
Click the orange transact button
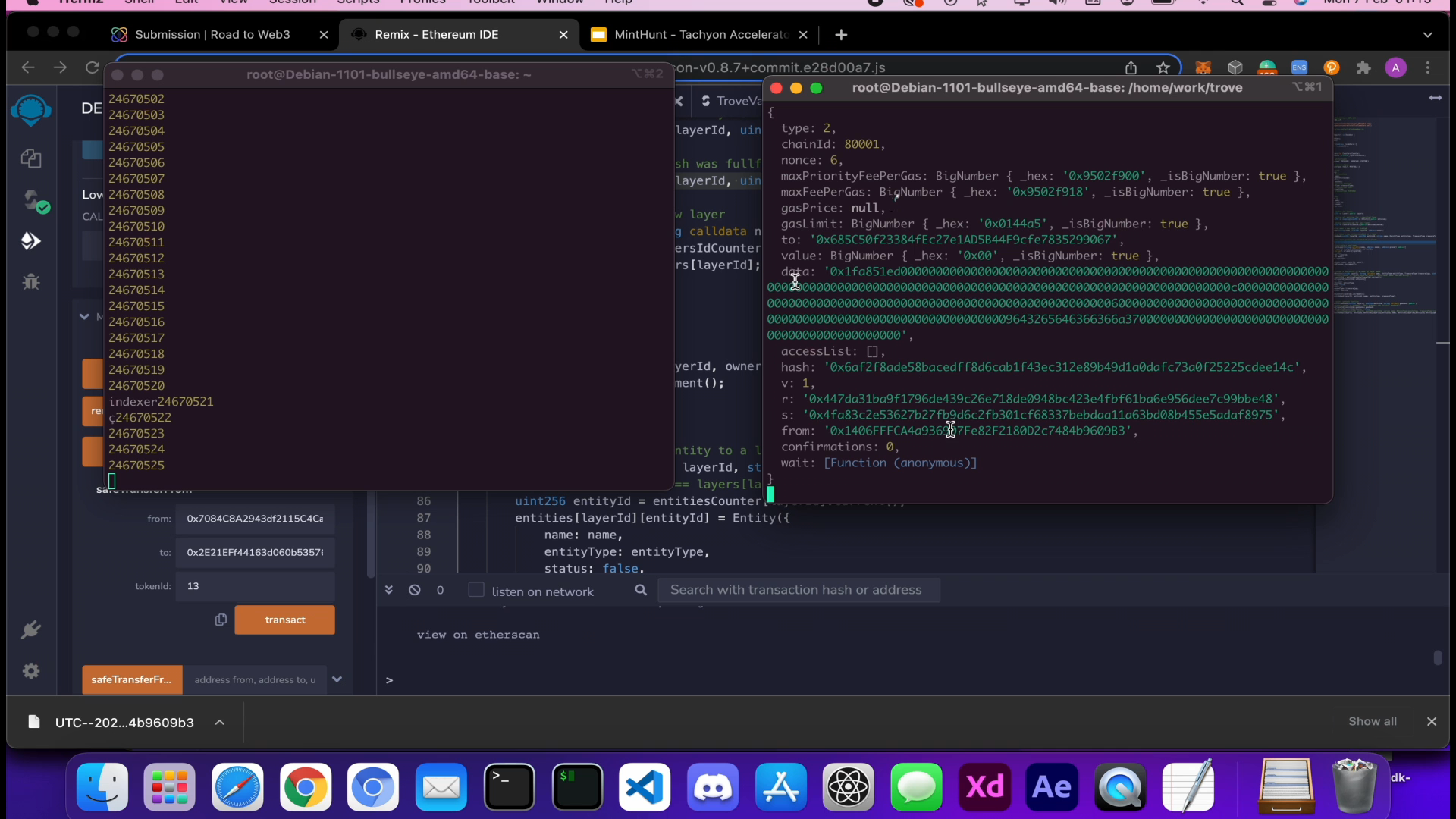(x=284, y=620)
